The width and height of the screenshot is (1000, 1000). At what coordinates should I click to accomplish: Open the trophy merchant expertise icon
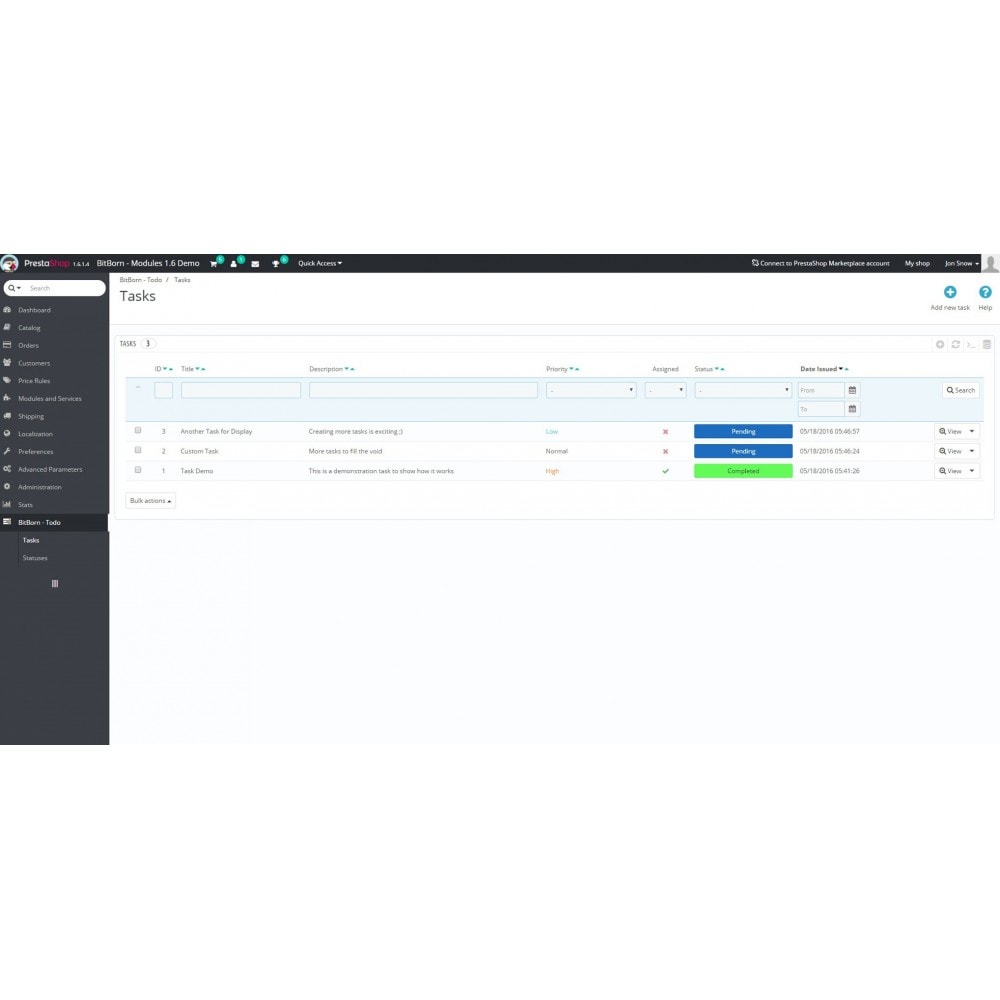(276, 264)
